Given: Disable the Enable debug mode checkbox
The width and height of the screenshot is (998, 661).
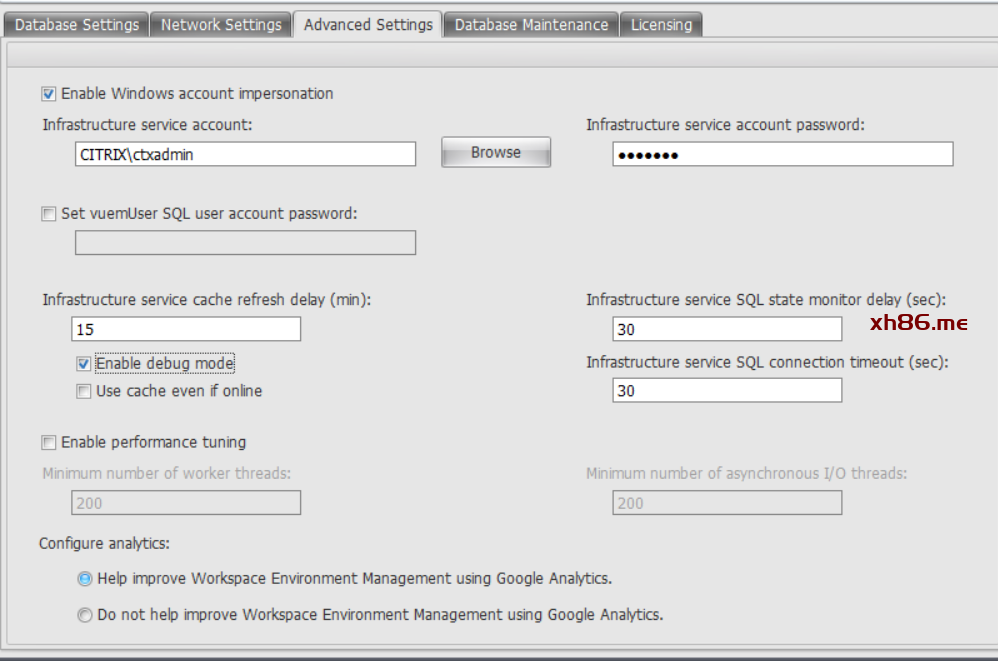Looking at the screenshot, I should tap(84, 364).
